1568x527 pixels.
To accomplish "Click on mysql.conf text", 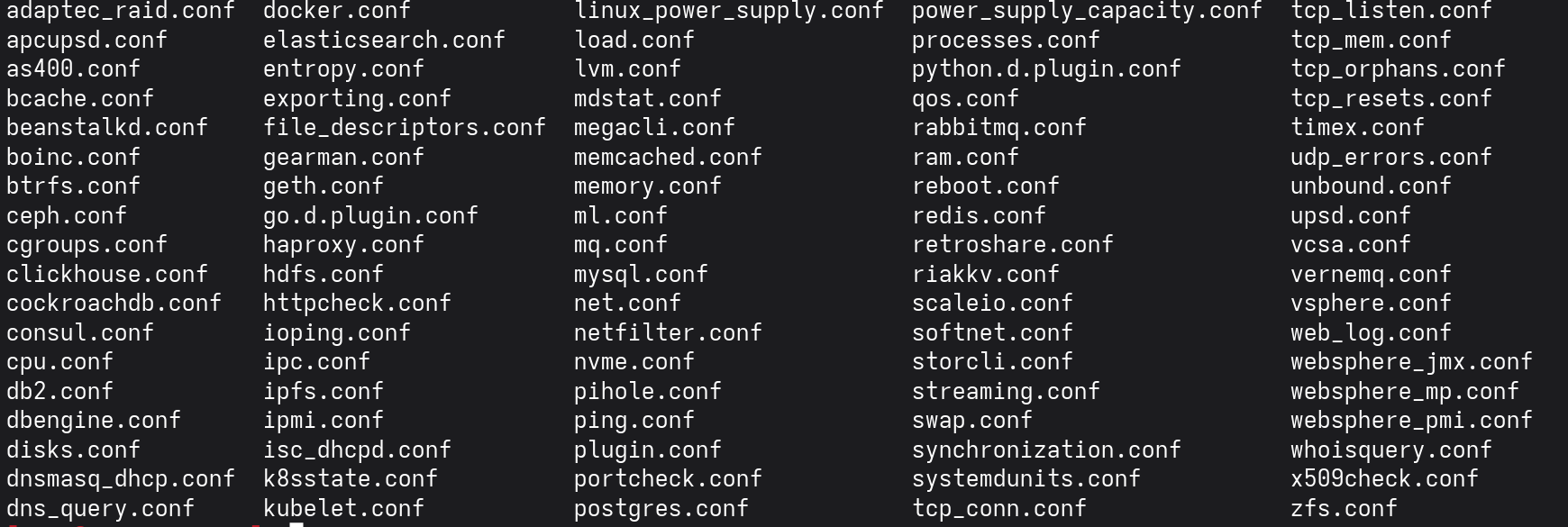I will pyautogui.click(x=641, y=275).
